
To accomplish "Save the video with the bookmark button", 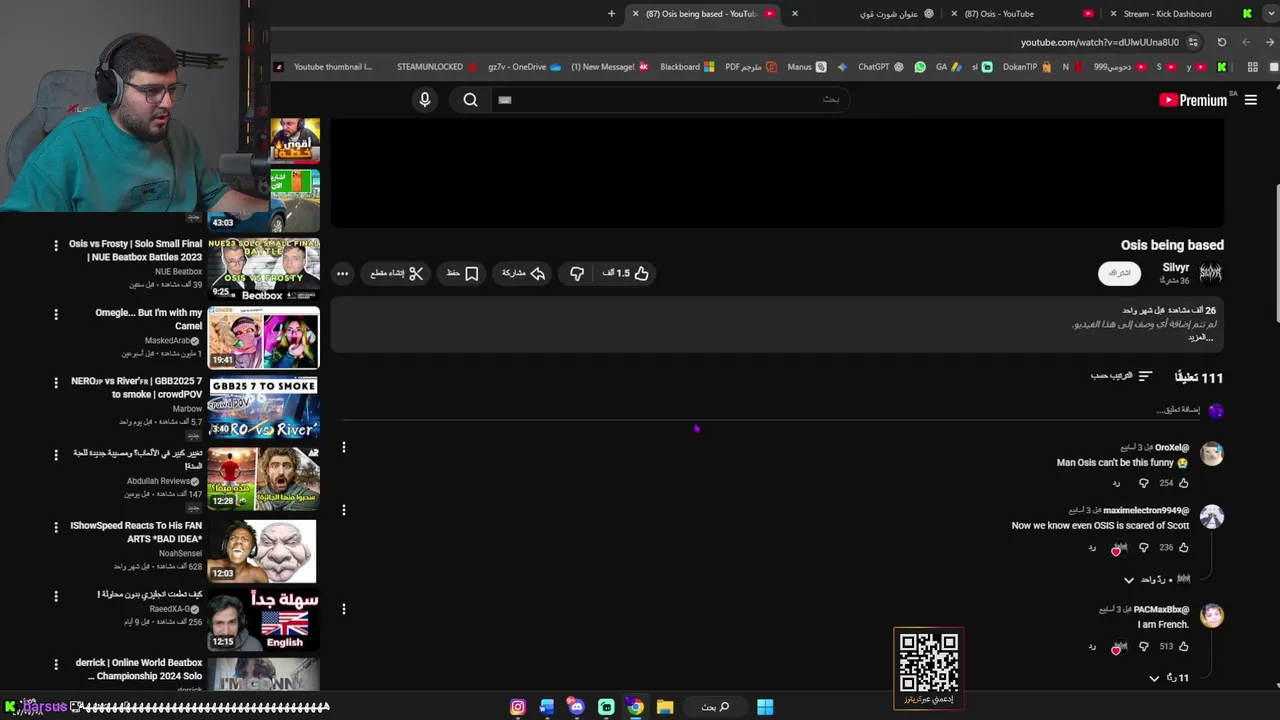I will (x=462, y=273).
